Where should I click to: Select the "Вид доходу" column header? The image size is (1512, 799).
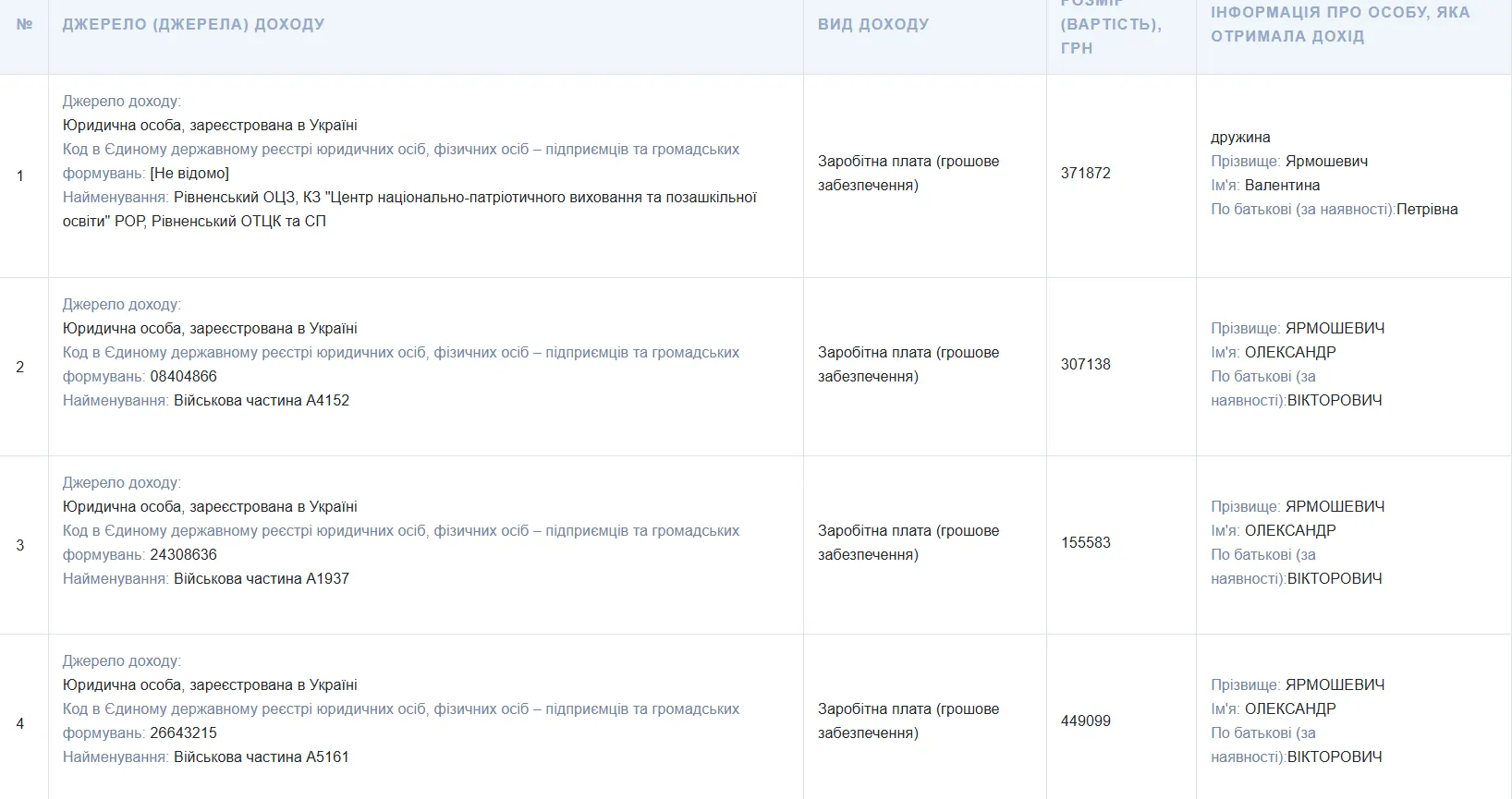872,24
